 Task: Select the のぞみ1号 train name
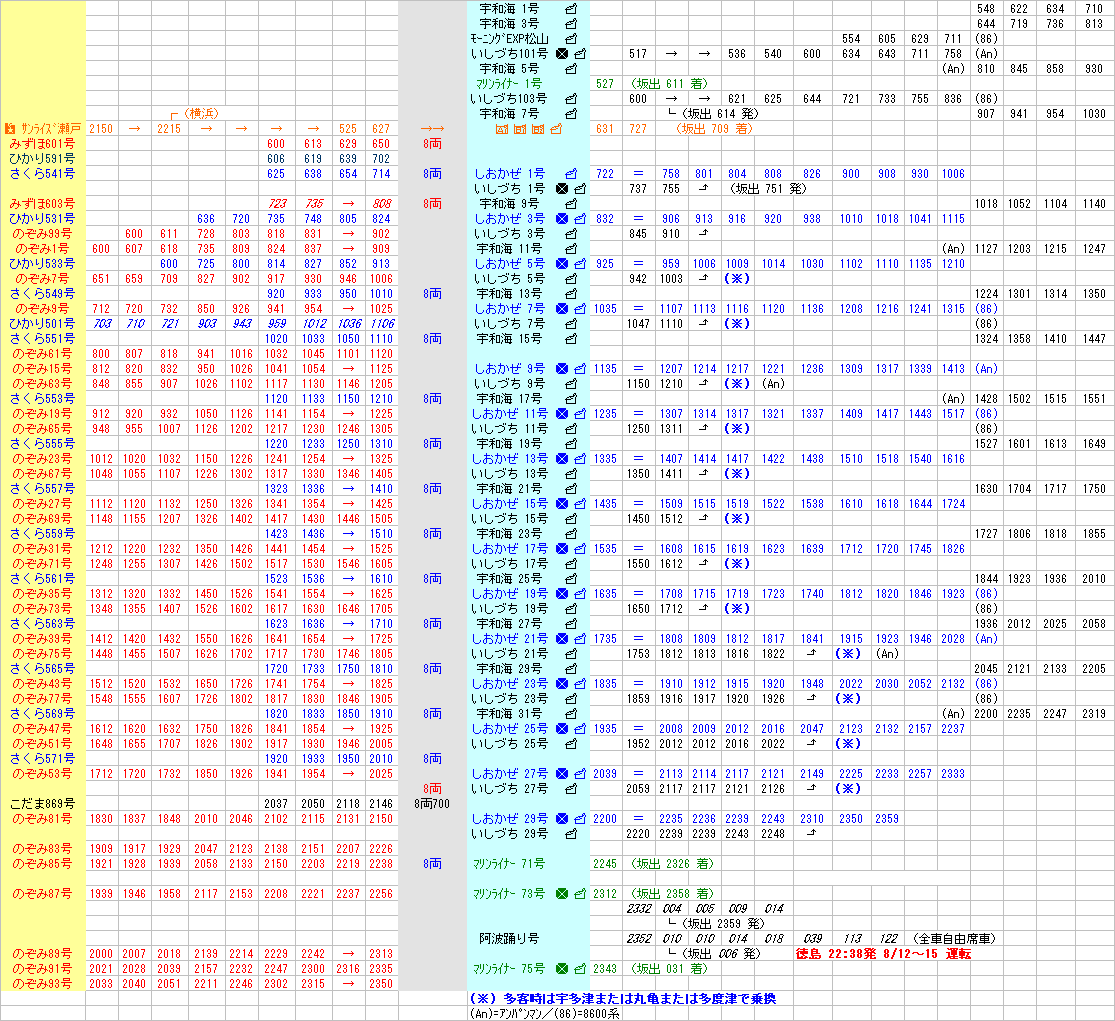(42, 249)
